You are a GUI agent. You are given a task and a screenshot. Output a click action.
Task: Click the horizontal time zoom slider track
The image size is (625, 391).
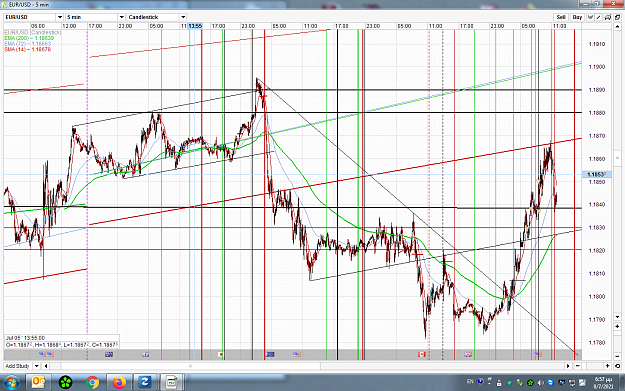coord(593,366)
